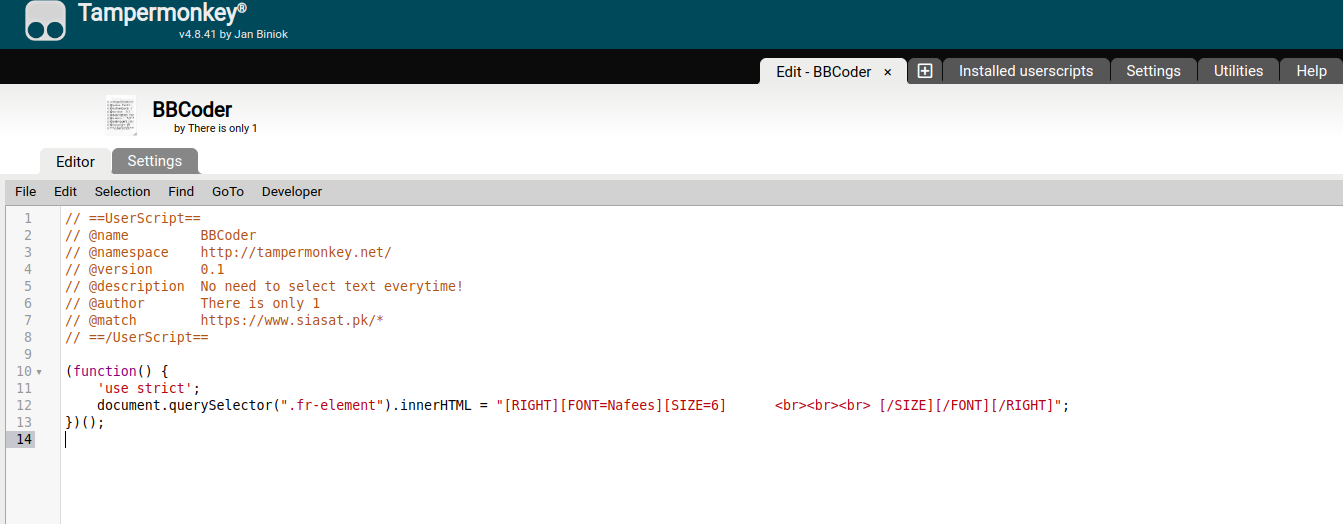Collapse the function fold arrow at line 10
Viewport: 1343px width, 524px height.
pyautogui.click(x=39, y=372)
